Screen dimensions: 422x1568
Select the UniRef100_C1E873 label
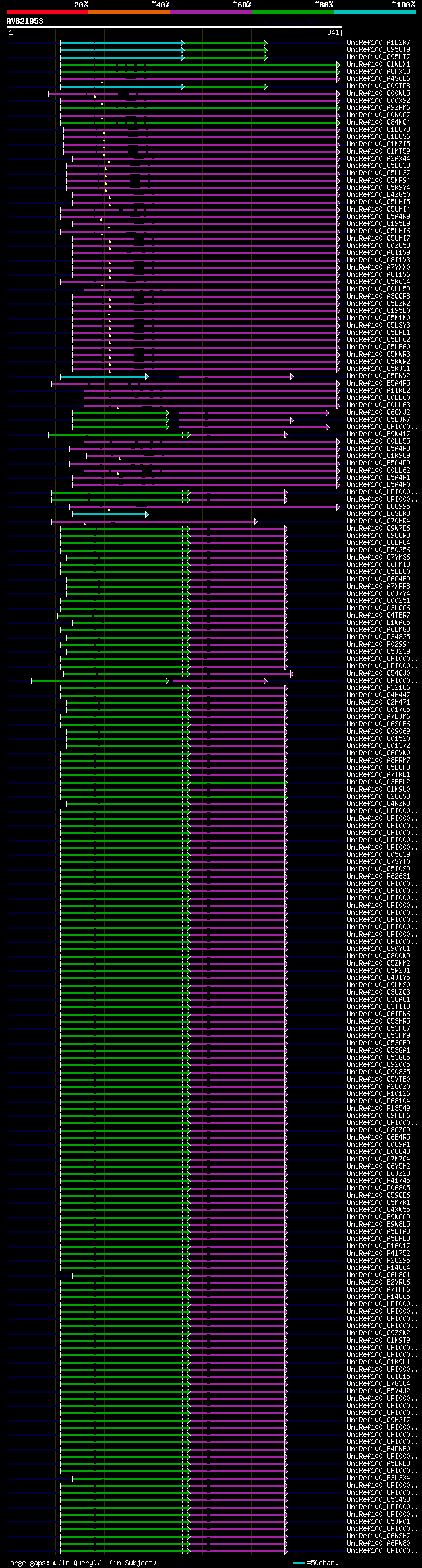coord(378,130)
